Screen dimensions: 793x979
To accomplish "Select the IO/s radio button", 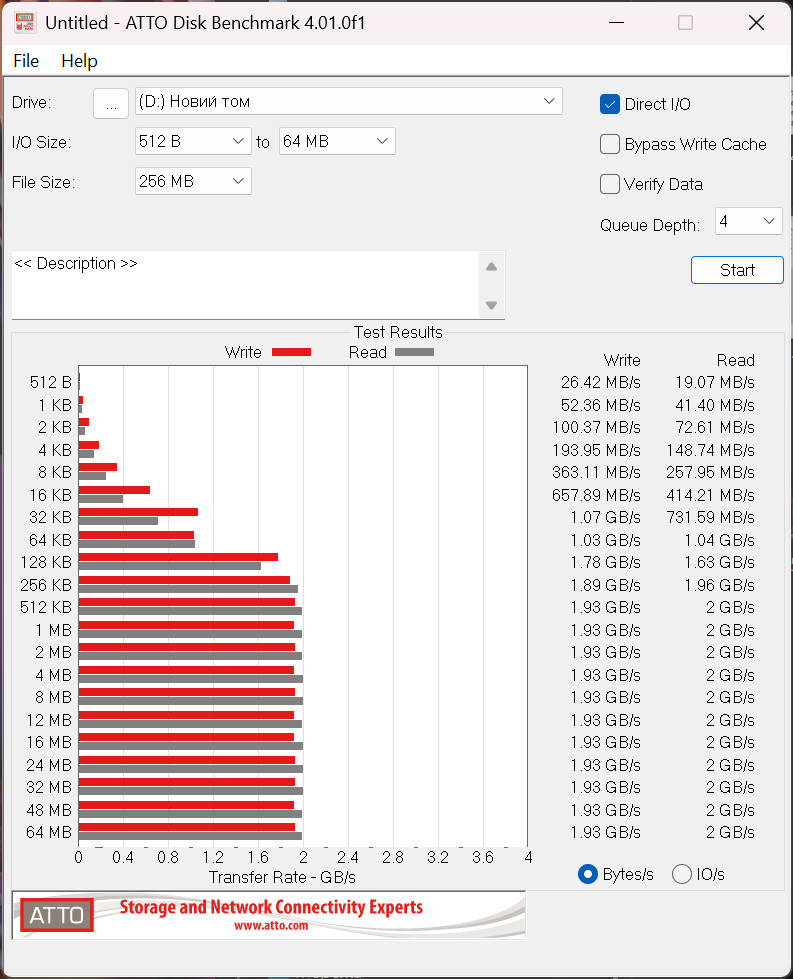I will click(682, 874).
